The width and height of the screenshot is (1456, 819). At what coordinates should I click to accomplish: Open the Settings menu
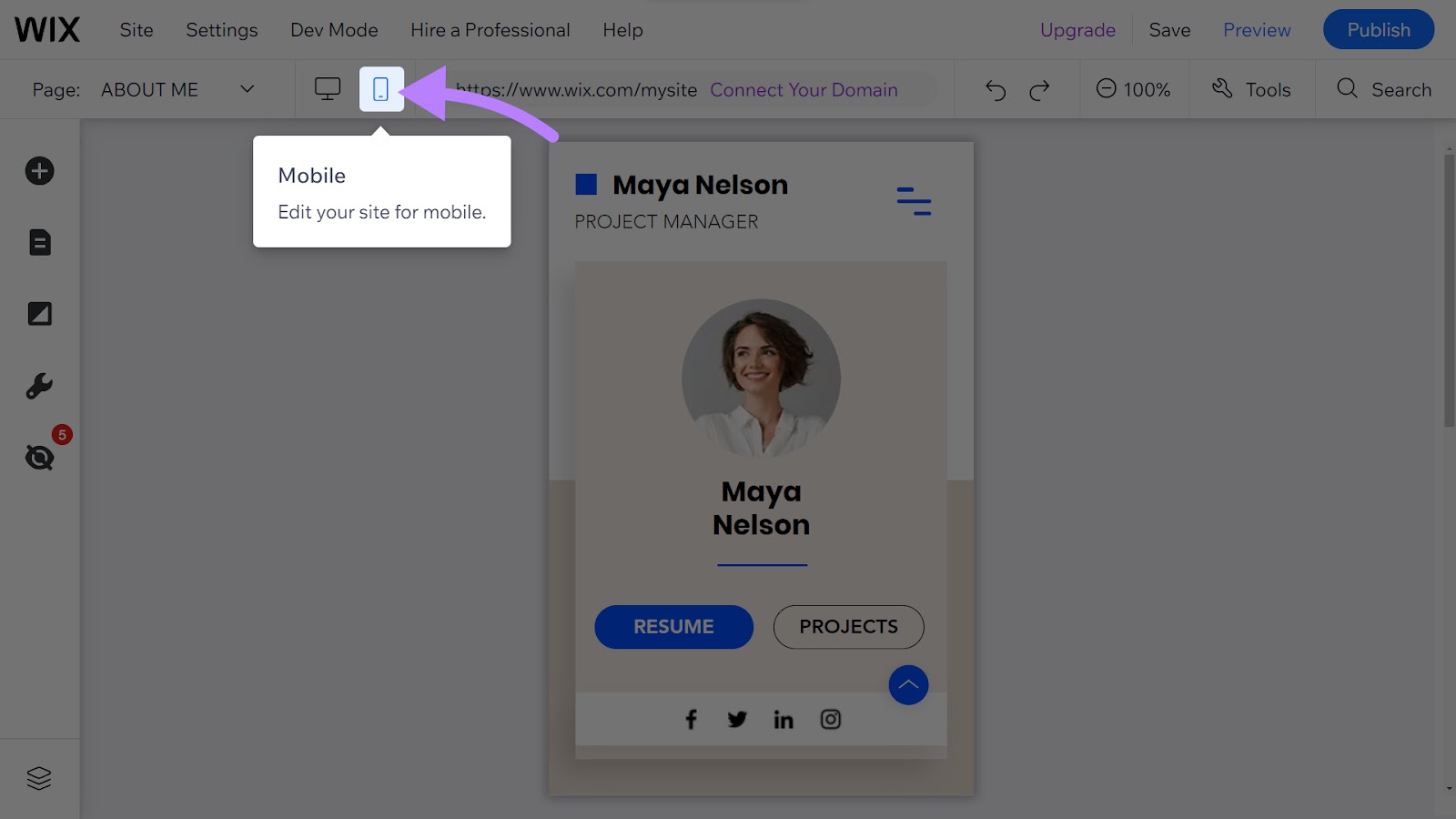coord(221,29)
